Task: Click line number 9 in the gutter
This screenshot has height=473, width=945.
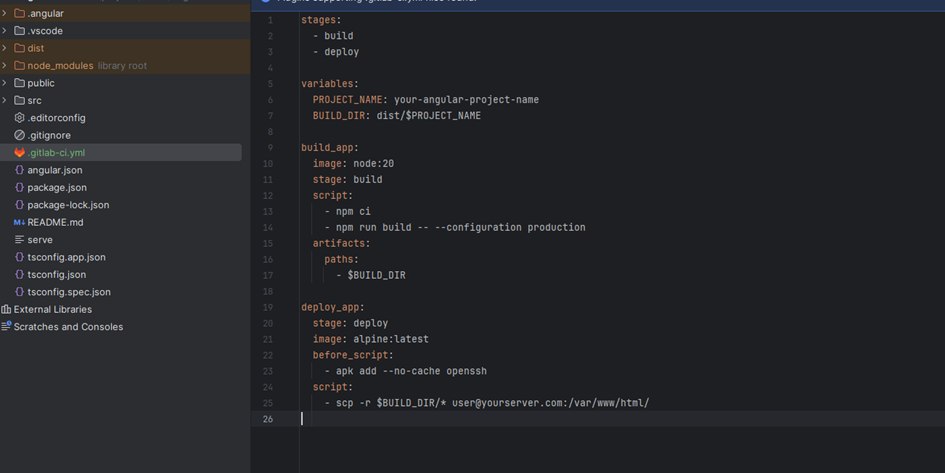Action: pyautogui.click(x=268, y=148)
